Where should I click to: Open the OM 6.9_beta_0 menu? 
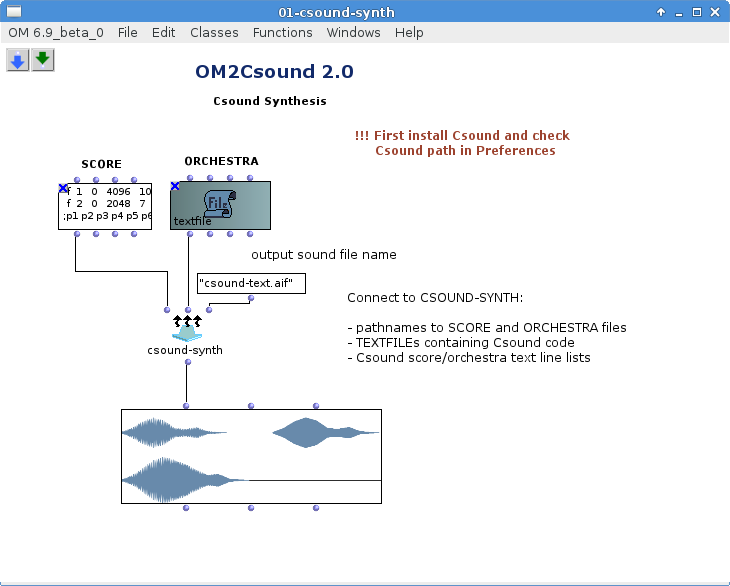click(56, 33)
